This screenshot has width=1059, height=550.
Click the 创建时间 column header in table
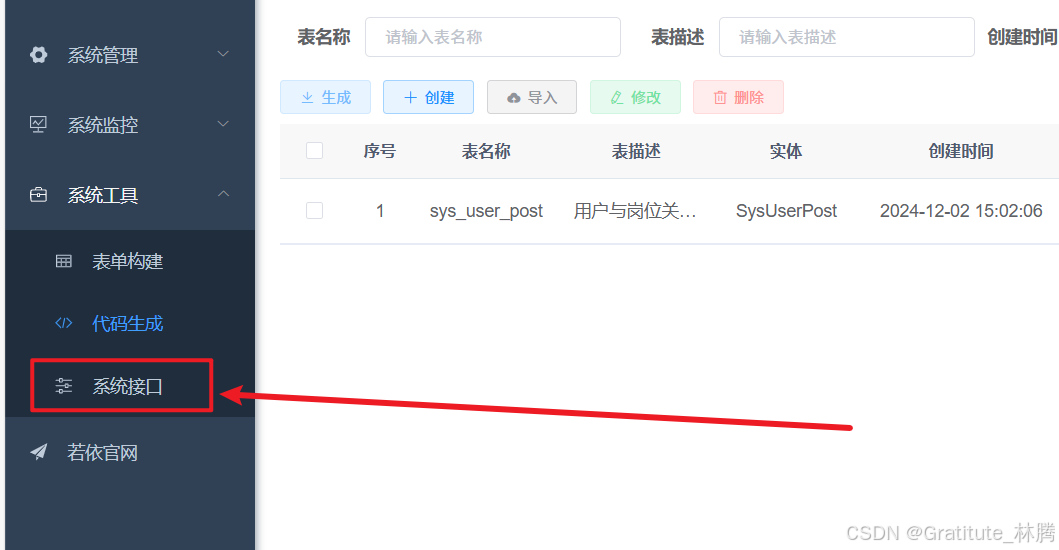point(961,151)
